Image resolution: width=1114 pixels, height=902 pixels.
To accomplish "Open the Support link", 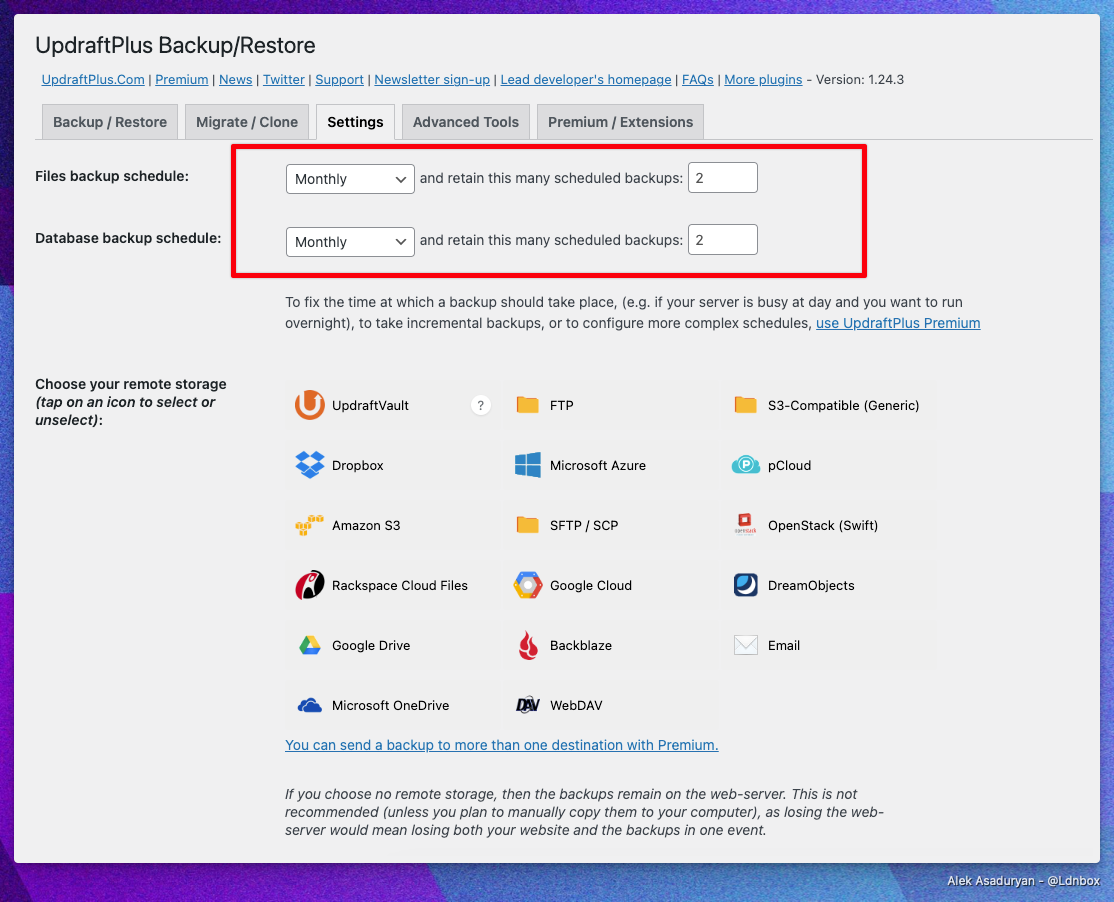I will click(x=340, y=80).
